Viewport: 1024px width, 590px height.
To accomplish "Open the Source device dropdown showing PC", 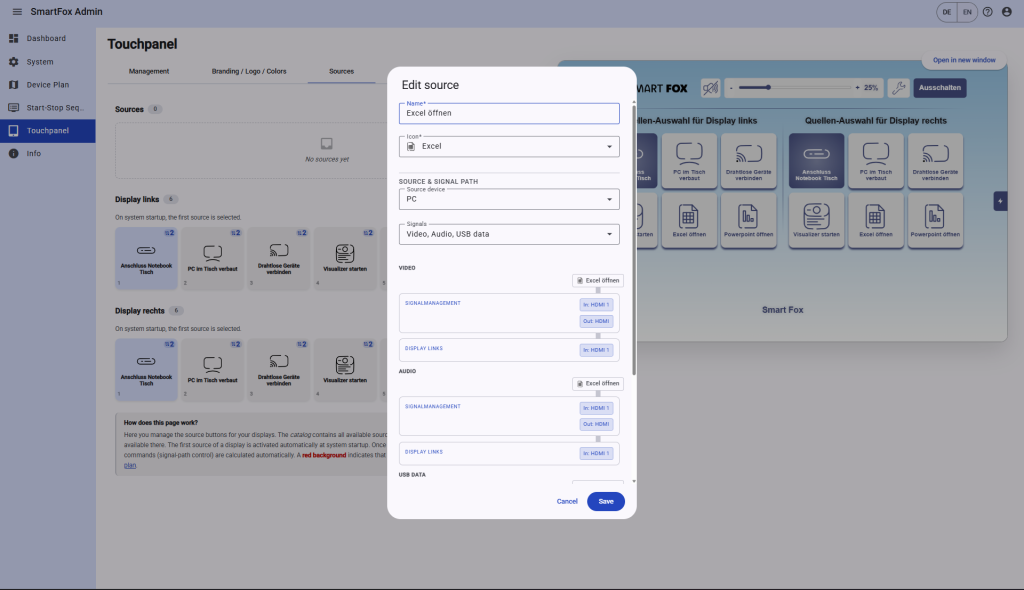I will tap(509, 199).
